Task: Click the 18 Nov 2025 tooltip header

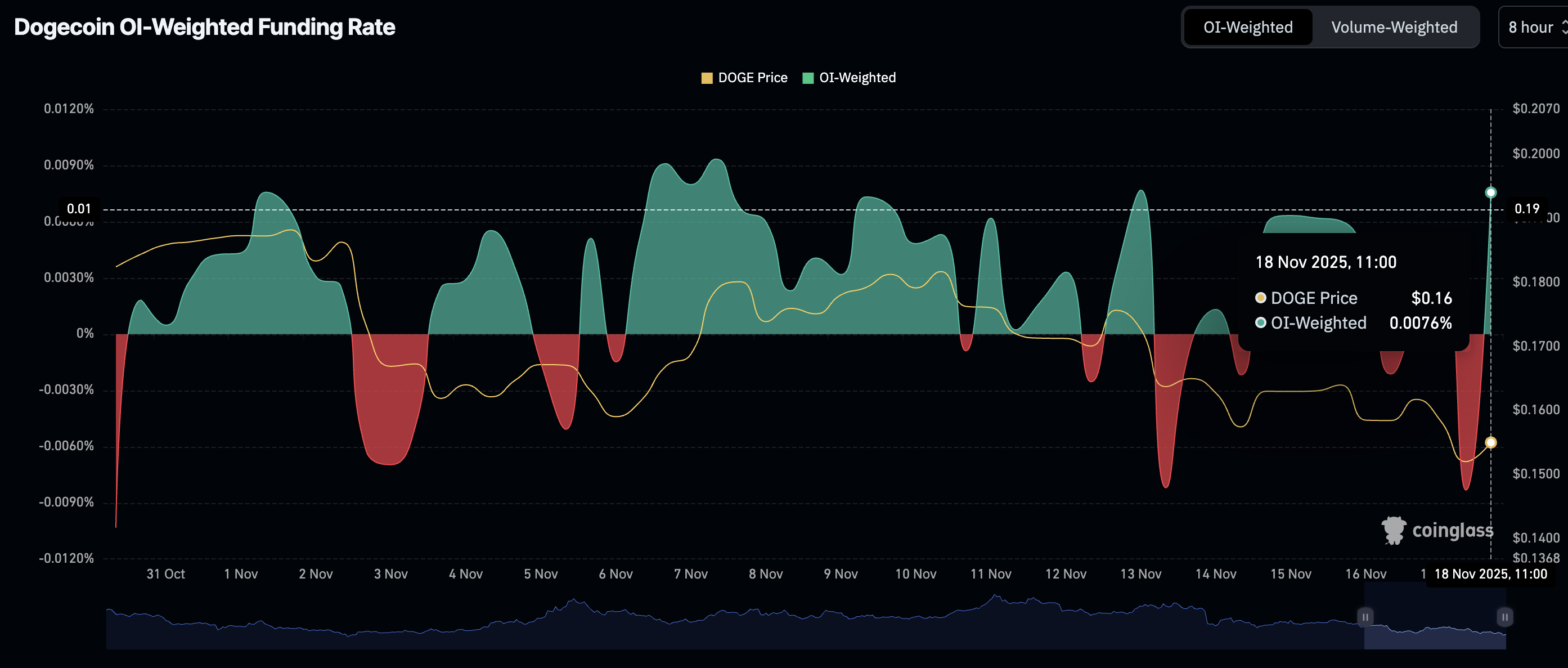Action: 1327,262
